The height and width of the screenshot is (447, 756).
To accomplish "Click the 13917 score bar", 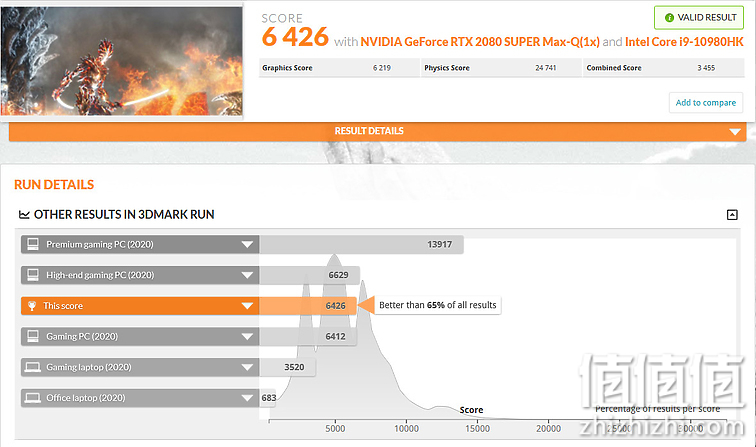I will point(361,244).
